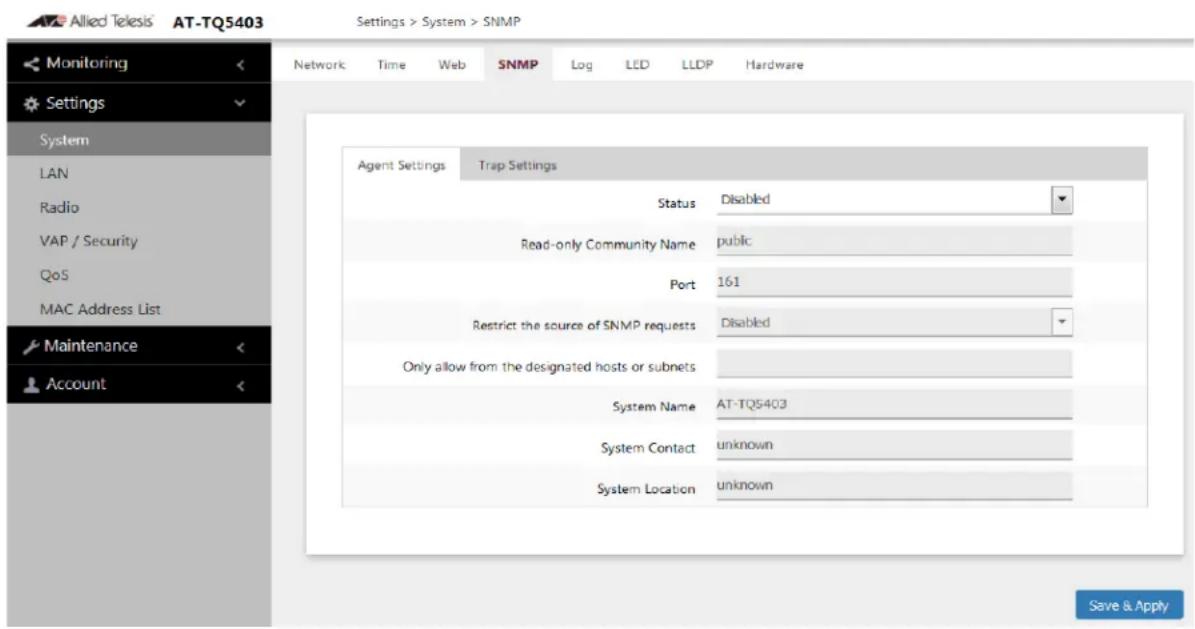The width and height of the screenshot is (1195, 629).
Task: Open the Trap Settings sub-tab
Action: pyautogui.click(x=517, y=165)
